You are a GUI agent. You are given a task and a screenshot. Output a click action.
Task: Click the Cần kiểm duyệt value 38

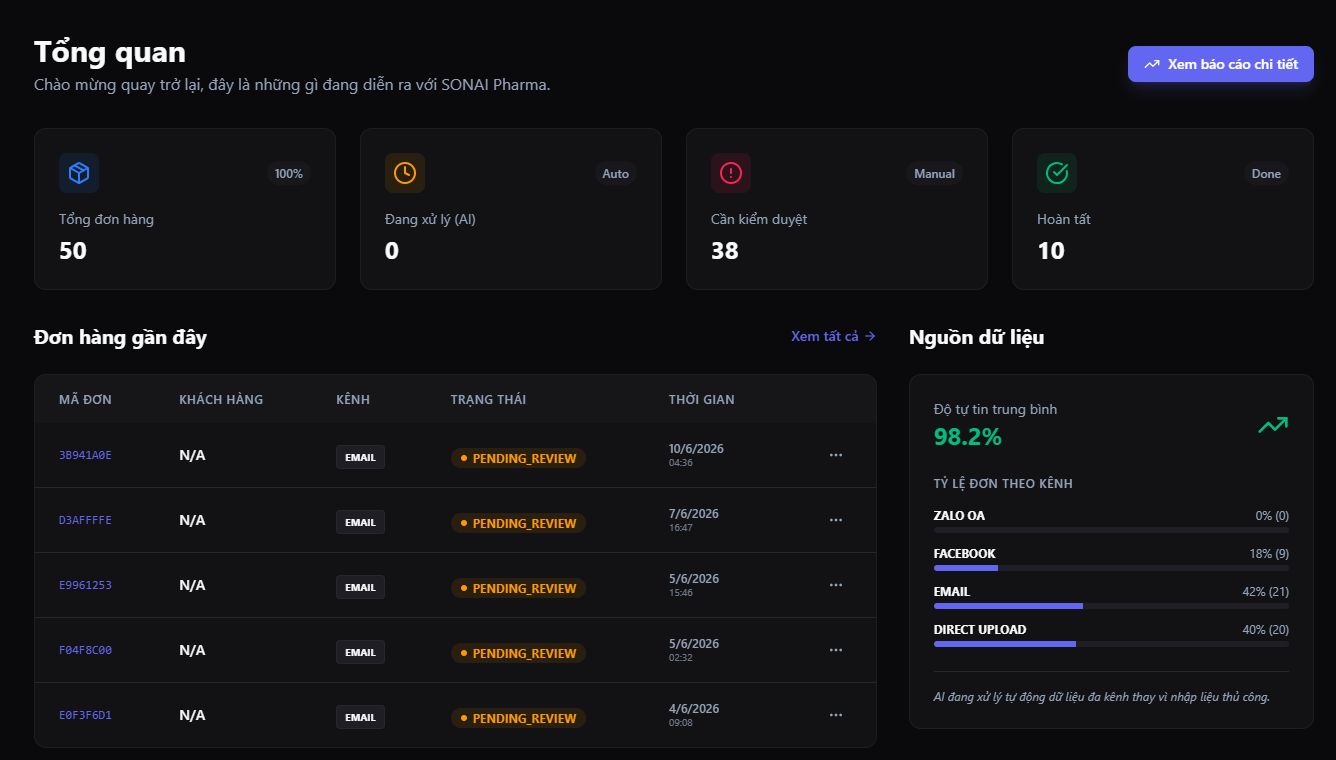tap(725, 251)
